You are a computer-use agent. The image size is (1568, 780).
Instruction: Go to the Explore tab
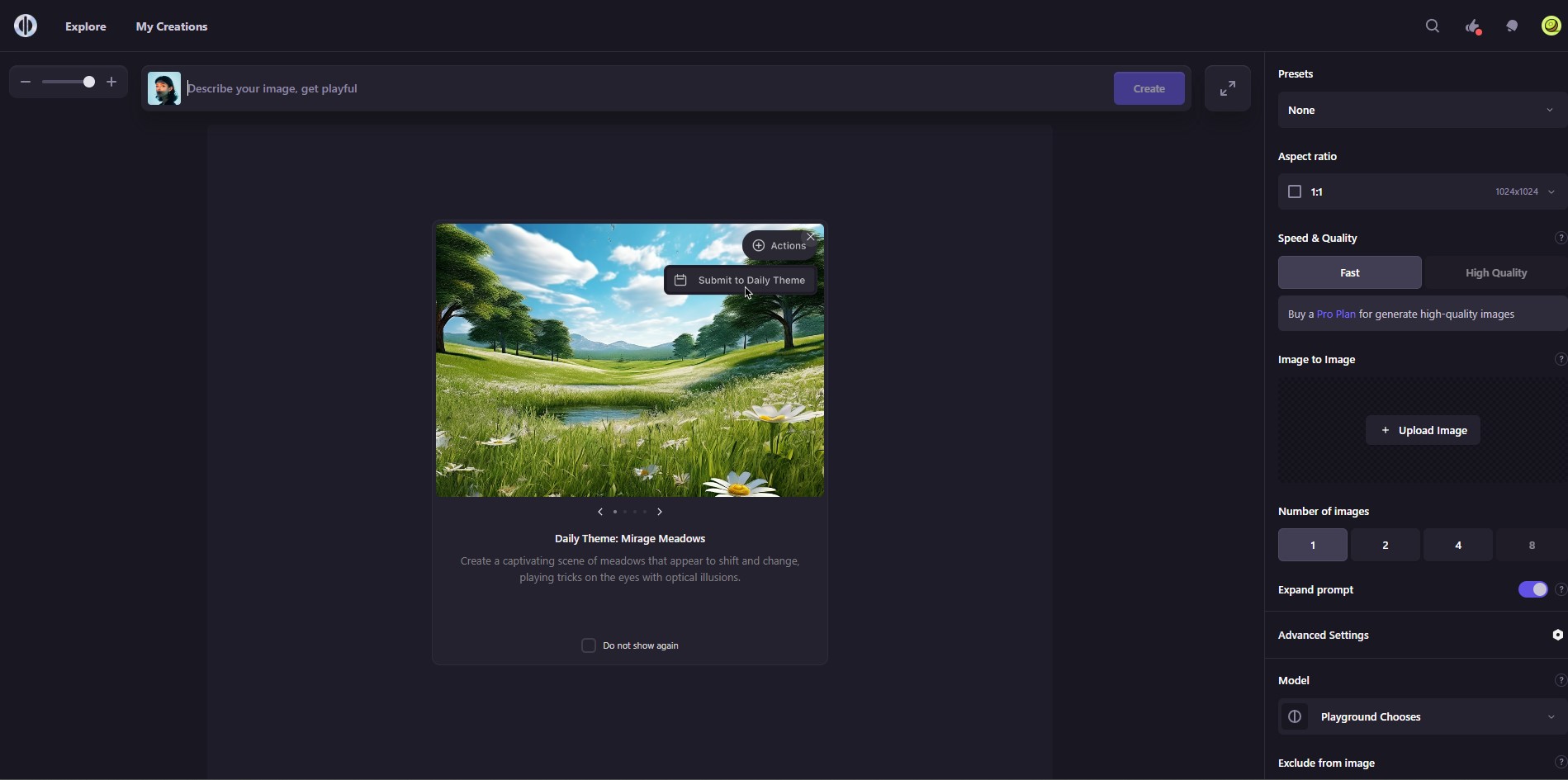pyautogui.click(x=86, y=26)
